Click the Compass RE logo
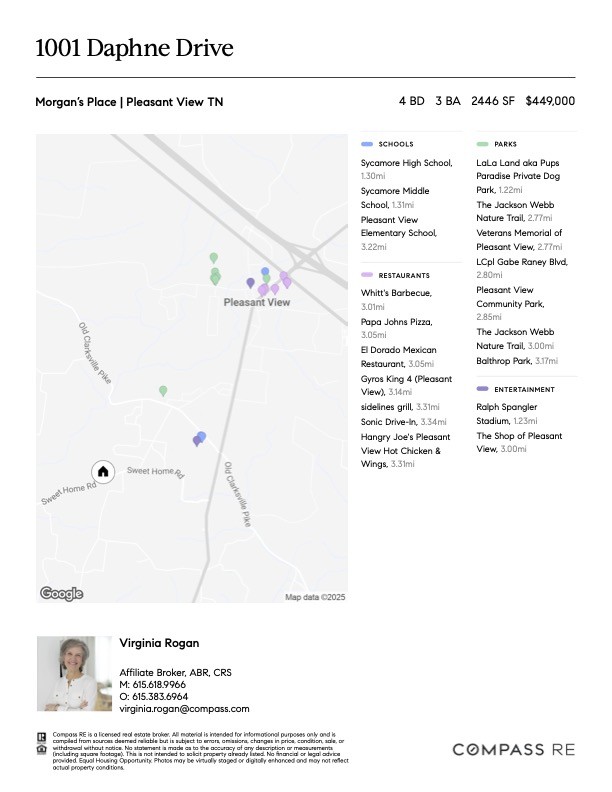 (514, 750)
